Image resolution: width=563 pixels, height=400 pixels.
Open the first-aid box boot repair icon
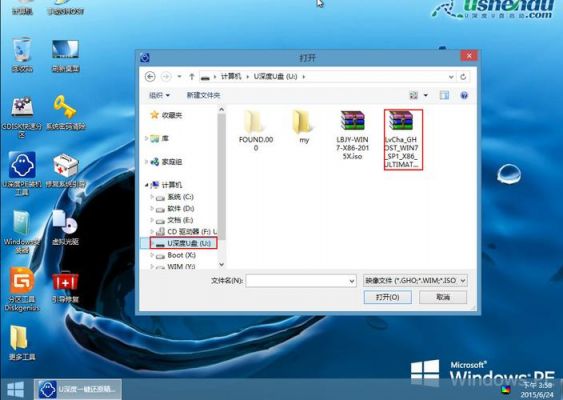(65, 171)
